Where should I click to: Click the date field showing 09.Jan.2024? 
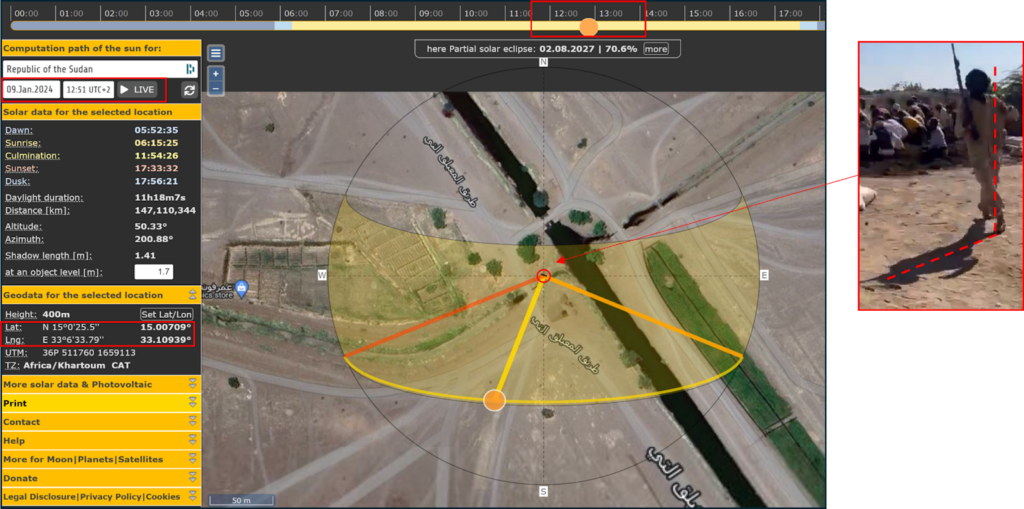(31, 90)
